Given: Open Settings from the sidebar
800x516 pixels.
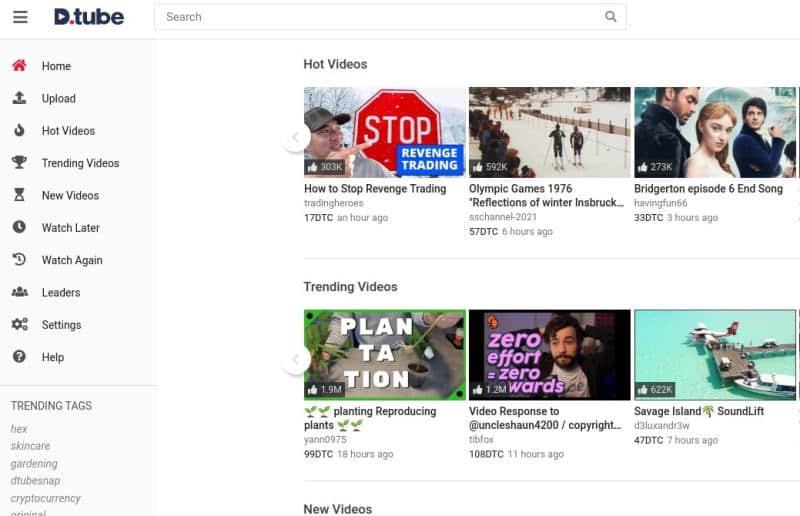Looking at the screenshot, I should pyautogui.click(x=61, y=325).
